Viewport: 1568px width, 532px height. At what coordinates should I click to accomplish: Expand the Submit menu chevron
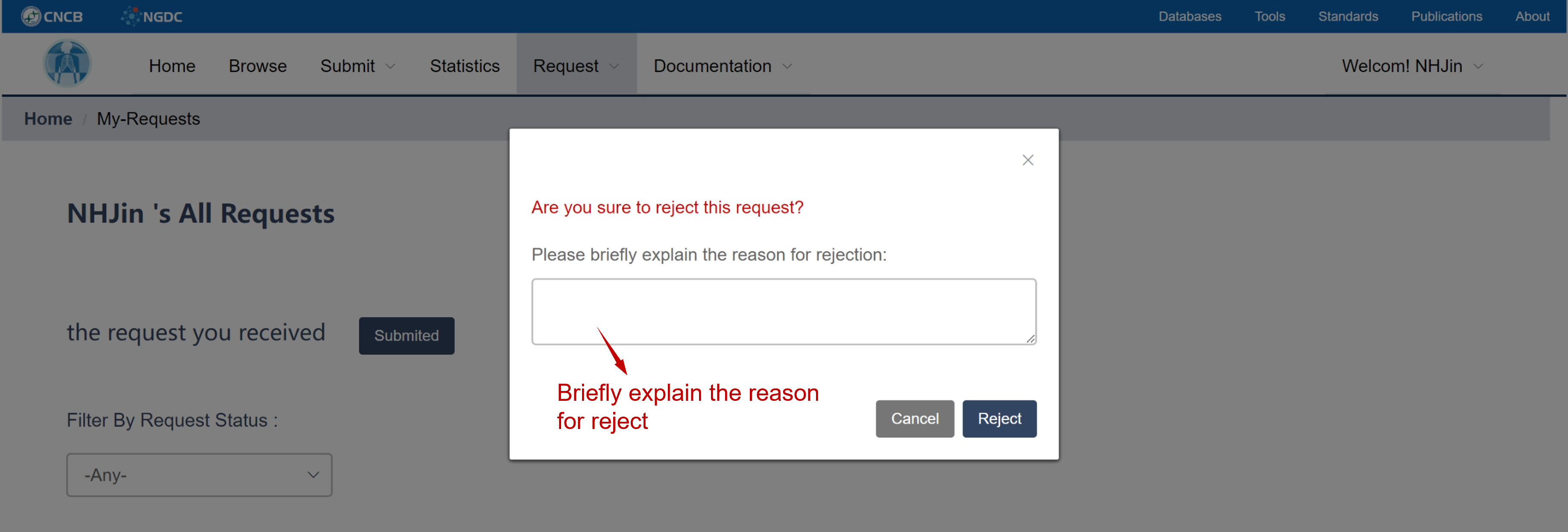(x=391, y=66)
